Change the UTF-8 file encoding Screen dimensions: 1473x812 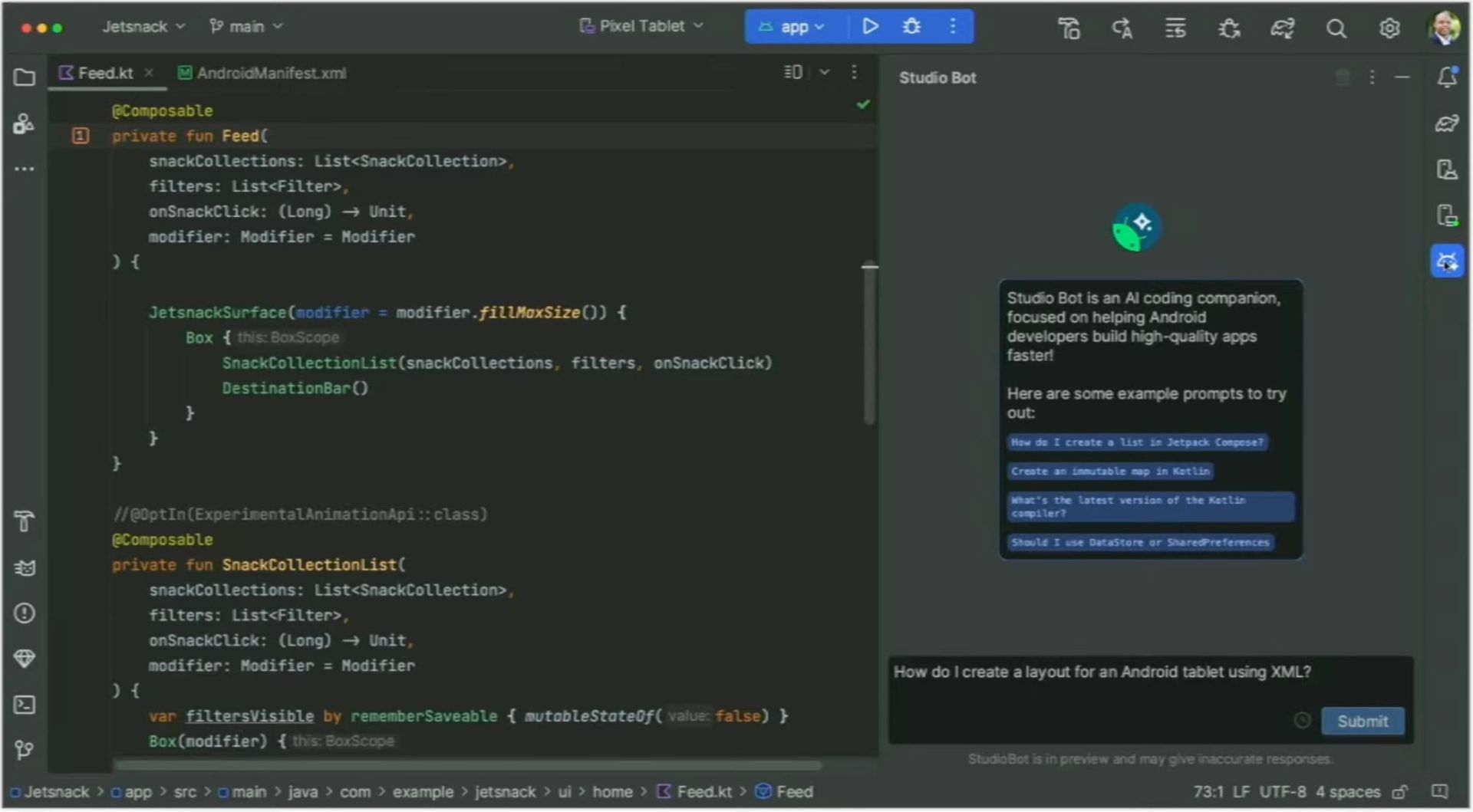(1283, 792)
